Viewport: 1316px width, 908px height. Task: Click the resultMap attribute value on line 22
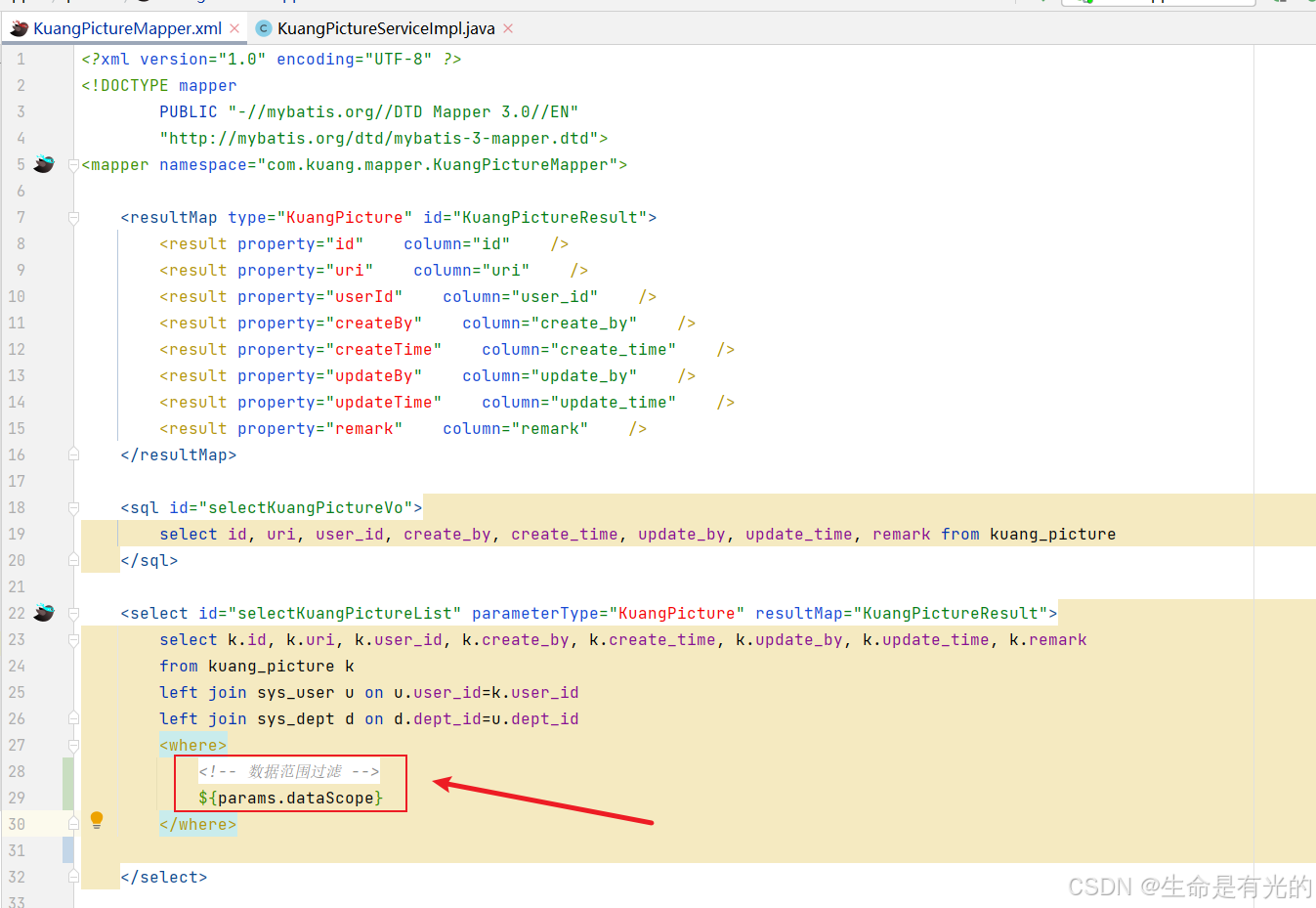[x=951, y=613]
